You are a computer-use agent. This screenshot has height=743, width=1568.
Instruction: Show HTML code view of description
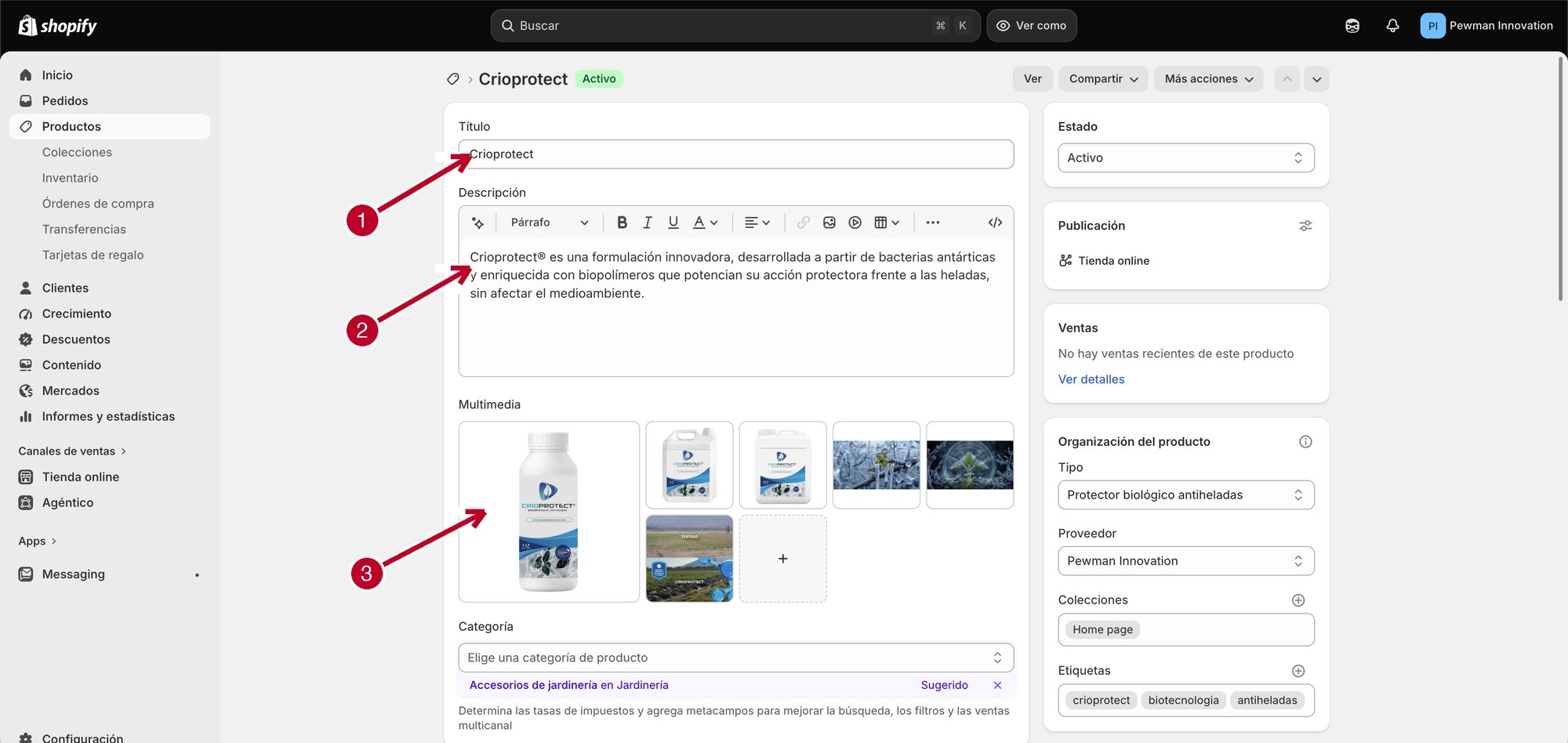(x=996, y=223)
